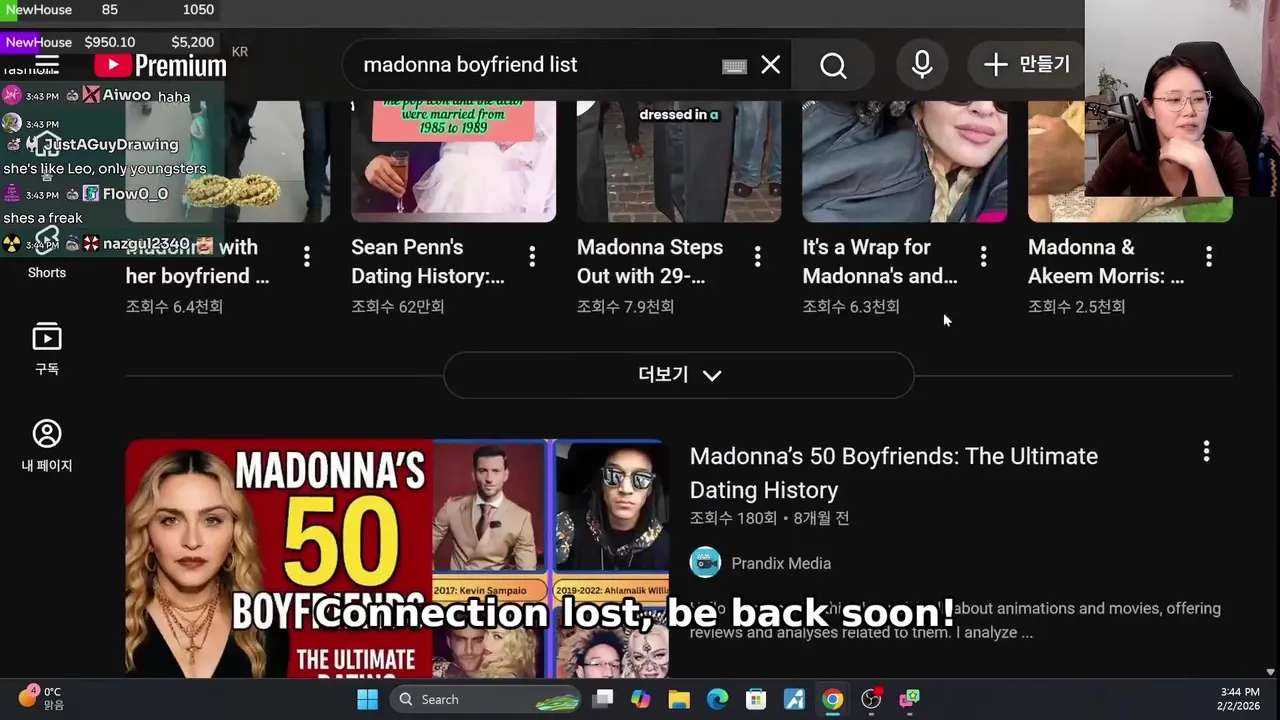
Task: Open the on-screen keyboard icon in search box
Action: coord(734,66)
